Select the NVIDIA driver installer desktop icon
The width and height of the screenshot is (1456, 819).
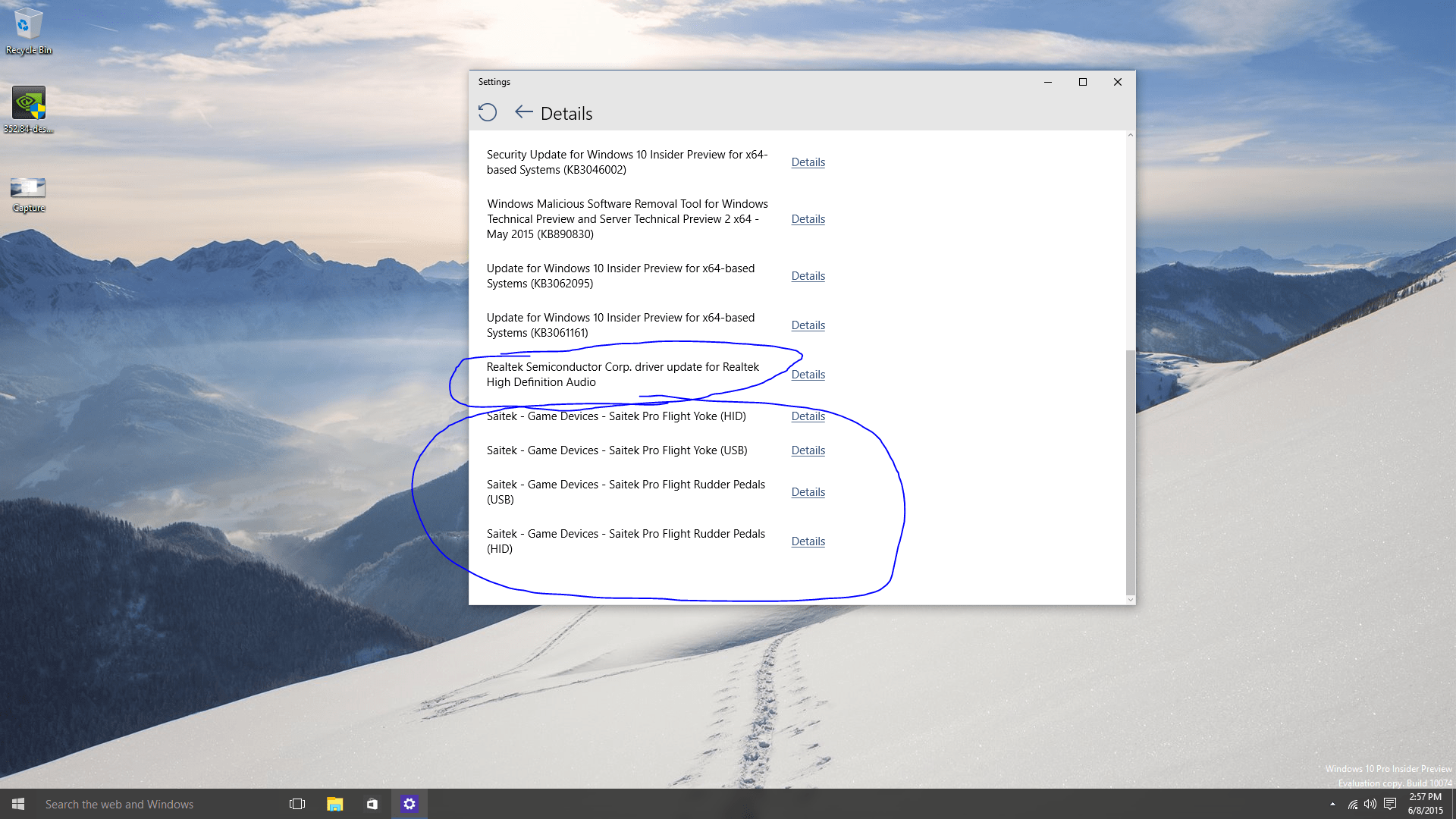pyautogui.click(x=29, y=109)
